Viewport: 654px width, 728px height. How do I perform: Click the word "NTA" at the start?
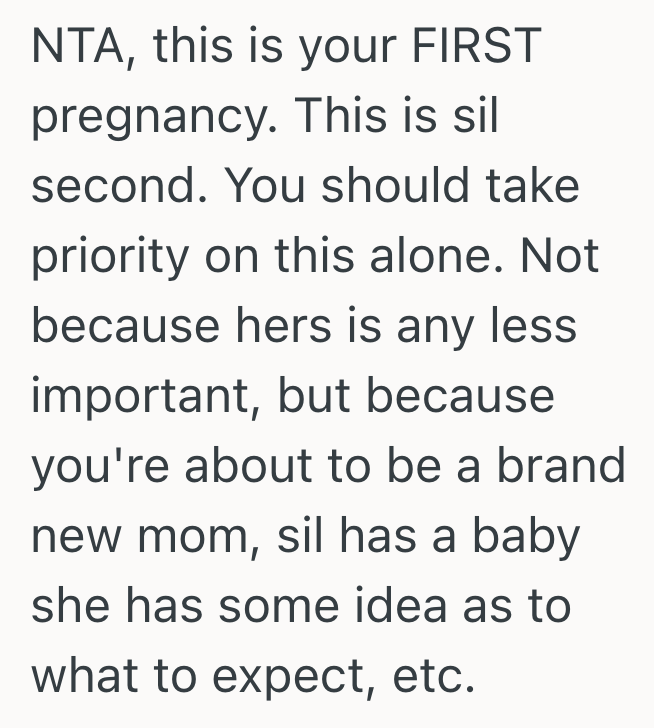(74, 50)
